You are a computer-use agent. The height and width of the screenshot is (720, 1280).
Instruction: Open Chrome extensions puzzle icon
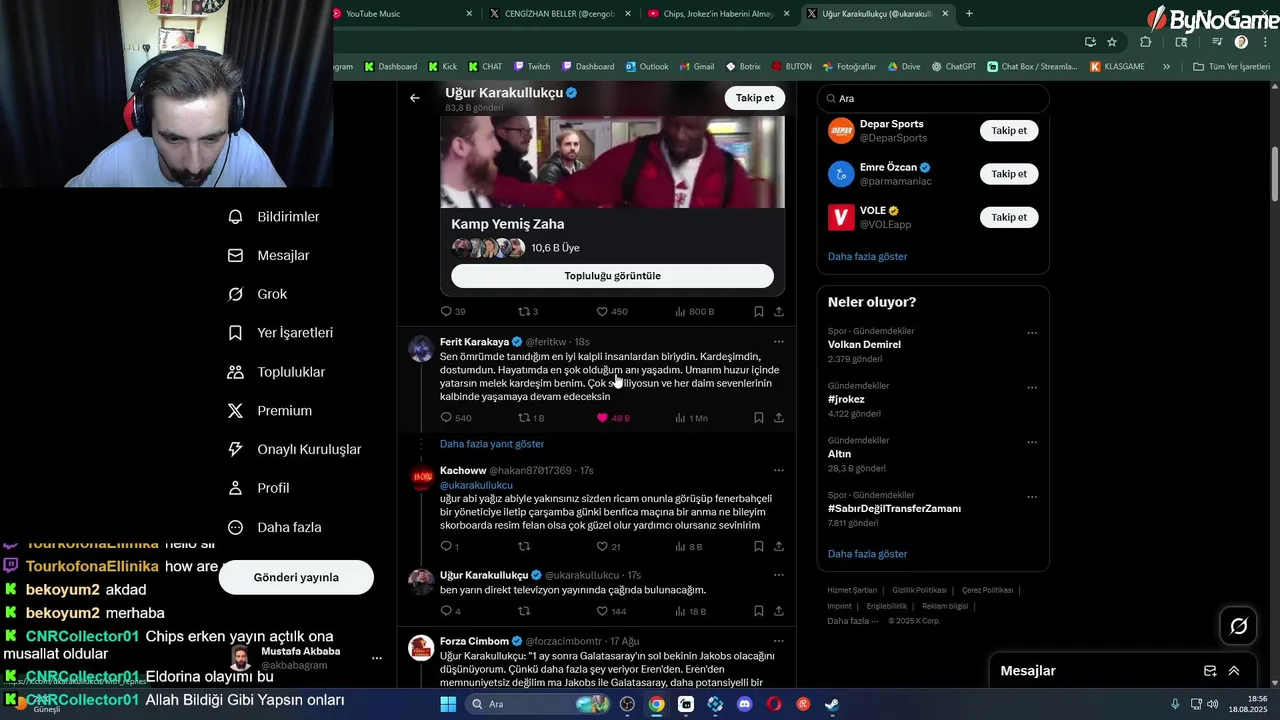(x=1146, y=42)
